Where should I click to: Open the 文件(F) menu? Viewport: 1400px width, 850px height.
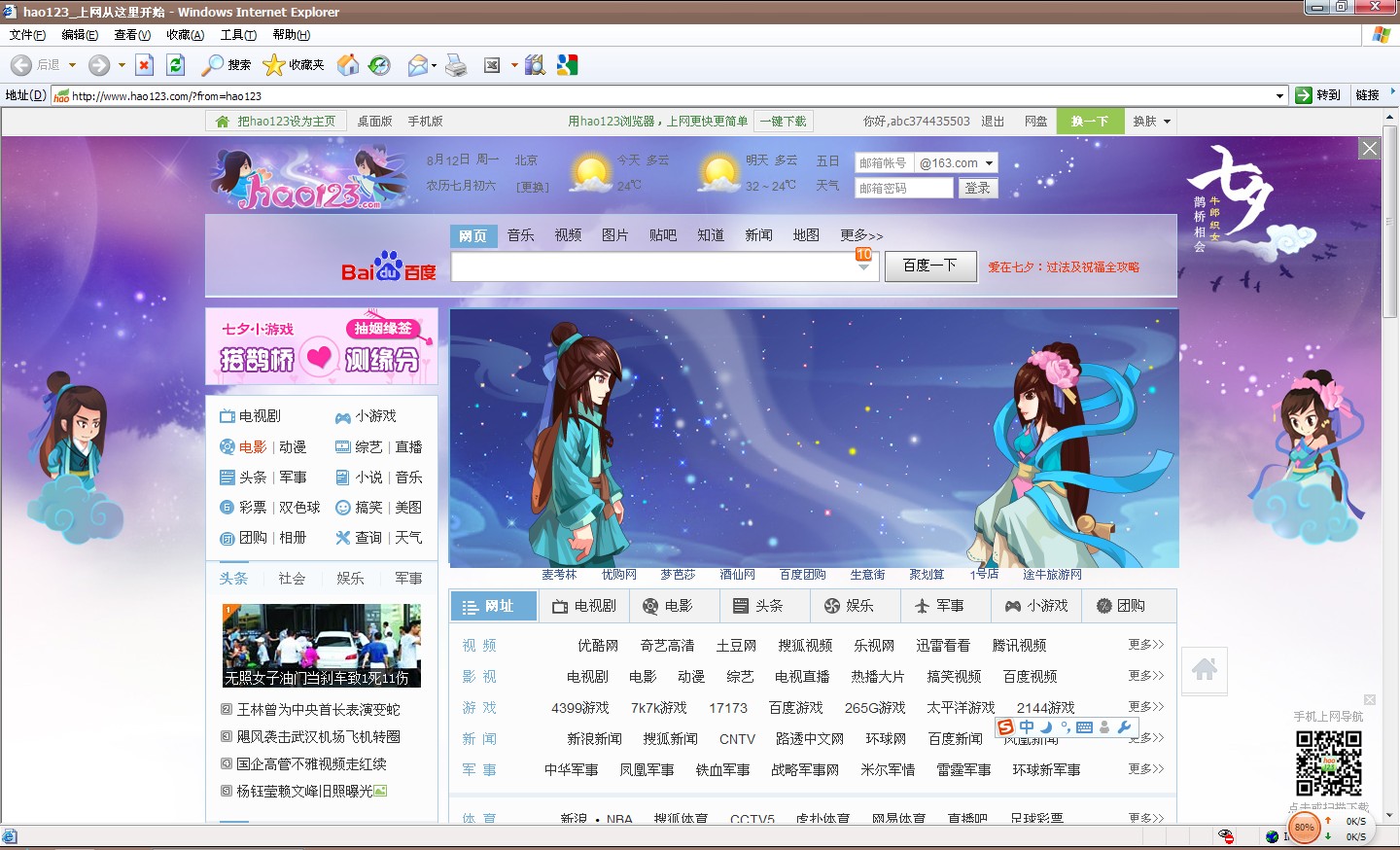(27, 35)
